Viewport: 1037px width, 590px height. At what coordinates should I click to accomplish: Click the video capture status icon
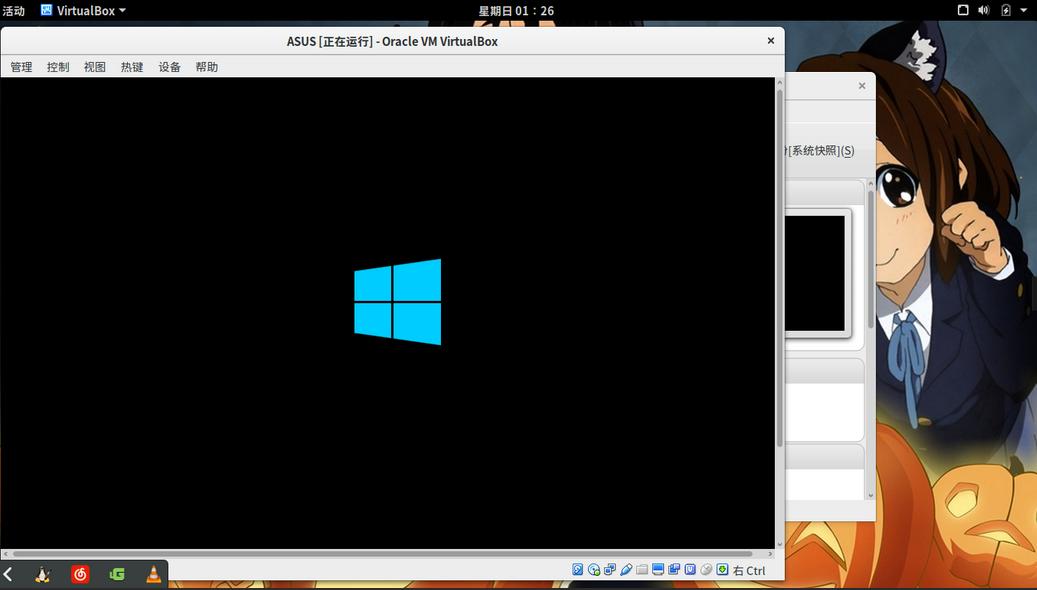[674, 569]
